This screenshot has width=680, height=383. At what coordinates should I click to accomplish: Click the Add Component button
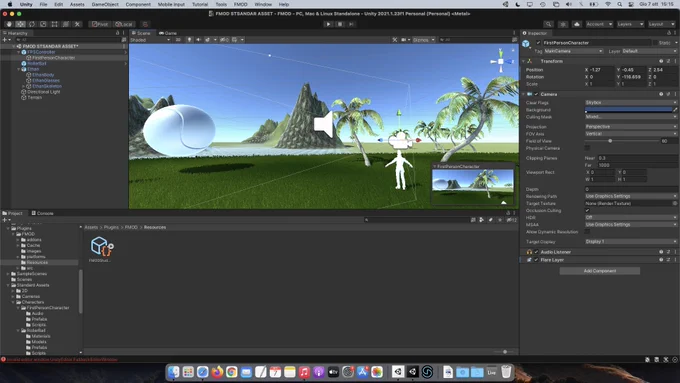pyautogui.click(x=599, y=271)
